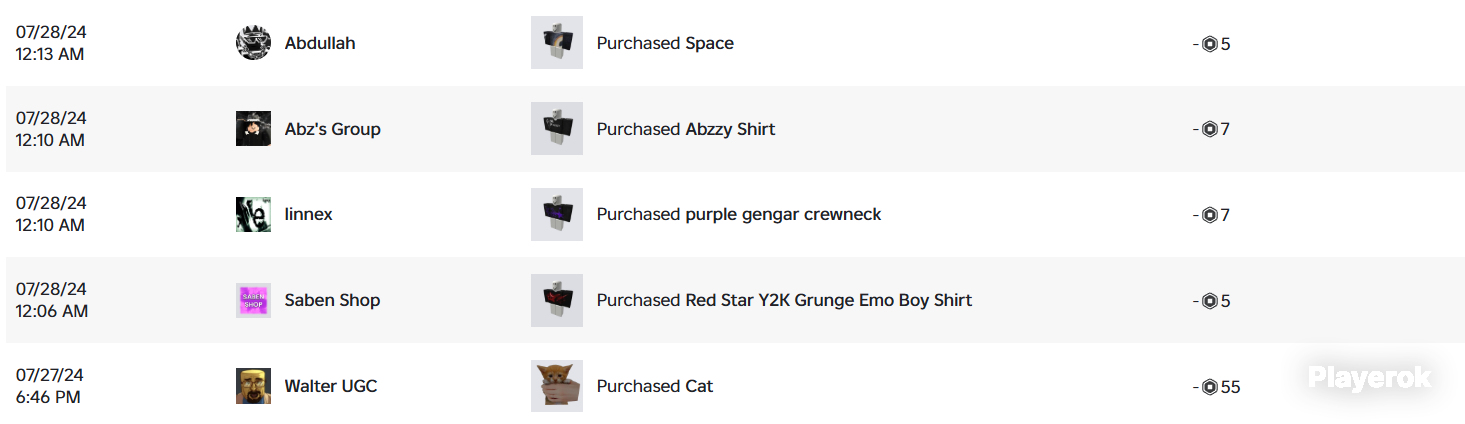Open the Abzzy Shirt item thumbnail
The image size is (1465, 424).
(x=557, y=129)
